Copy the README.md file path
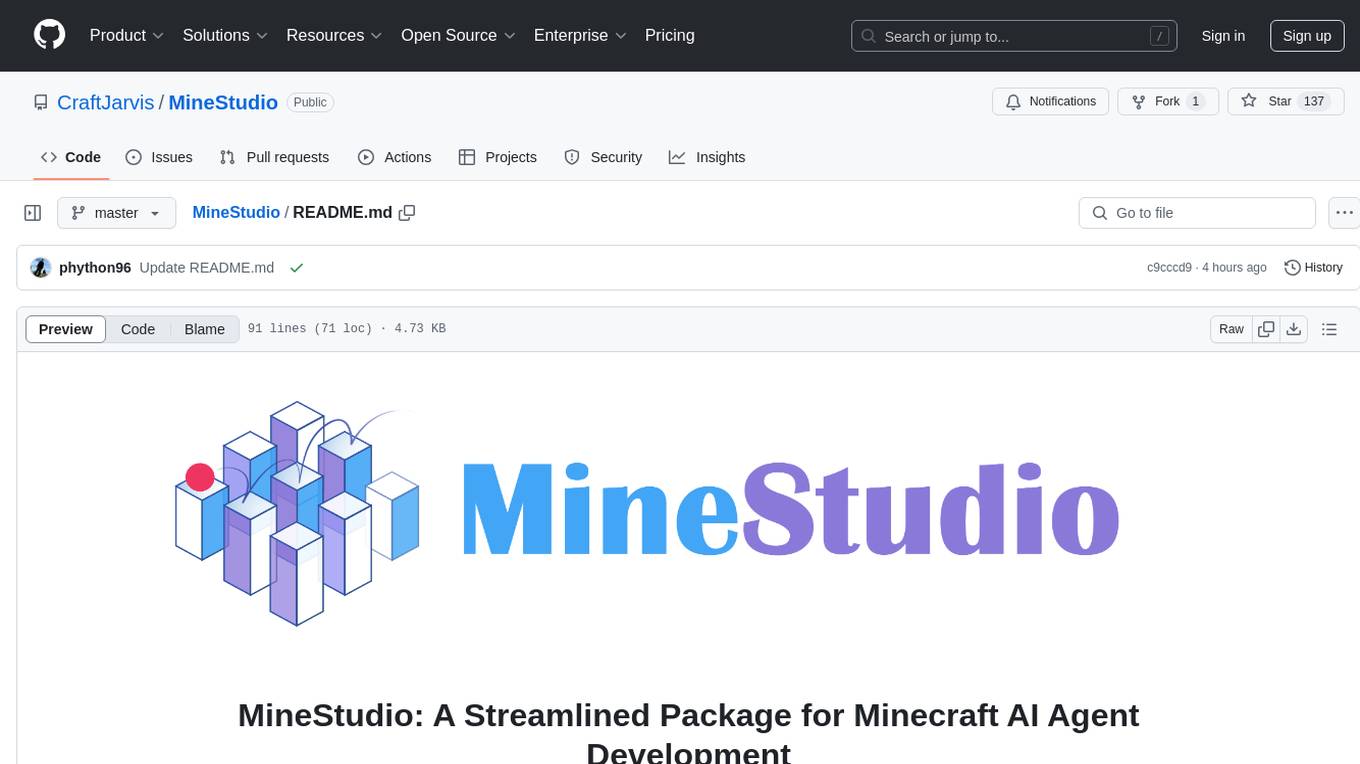 click(x=407, y=212)
